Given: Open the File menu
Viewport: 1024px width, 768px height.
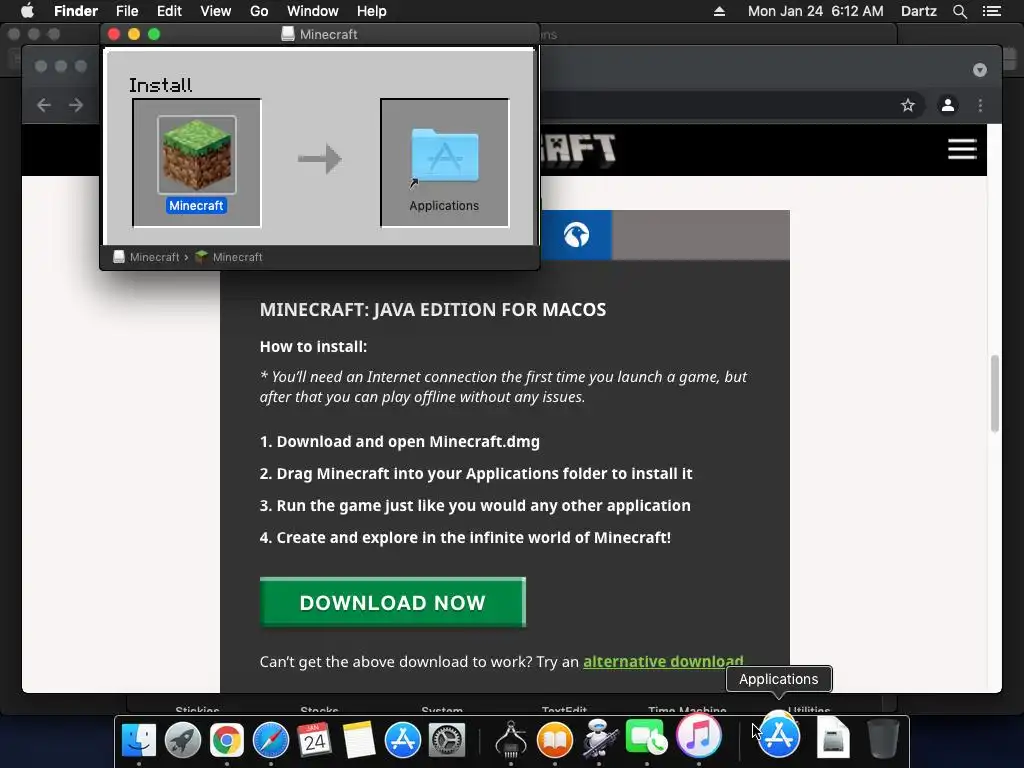Looking at the screenshot, I should (127, 11).
